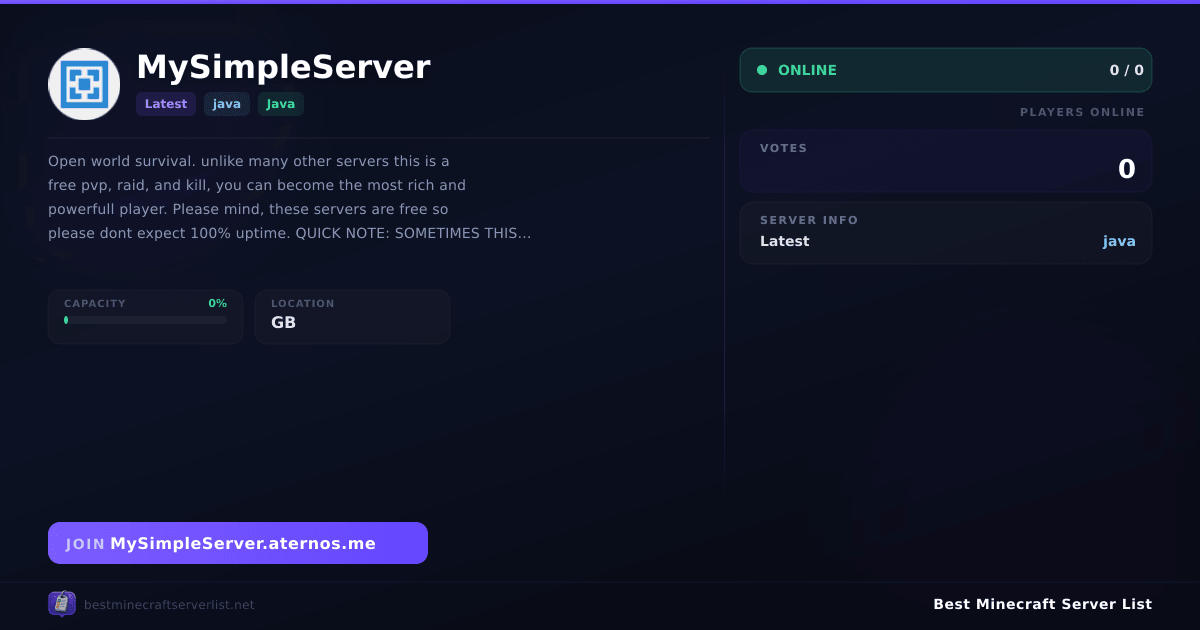This screenshot has width=1200, height=630.
Task: Click the JOIN MySimpleServer.aternos.me button
Action: coord(238,543)
